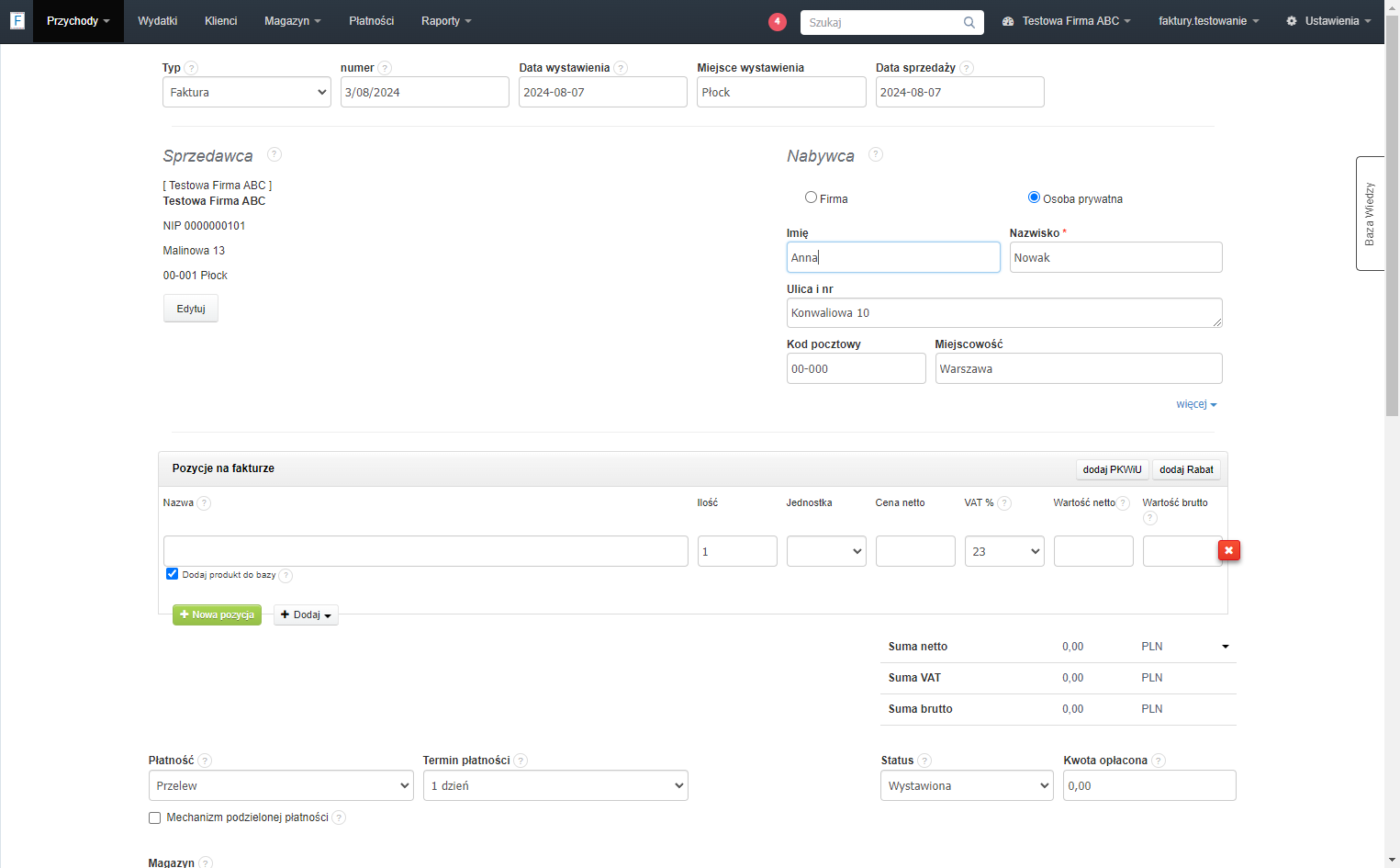This screenshot has height=868, width=1400.
Task: Open the Przychody menu
Action: click(x=78, y=21)
